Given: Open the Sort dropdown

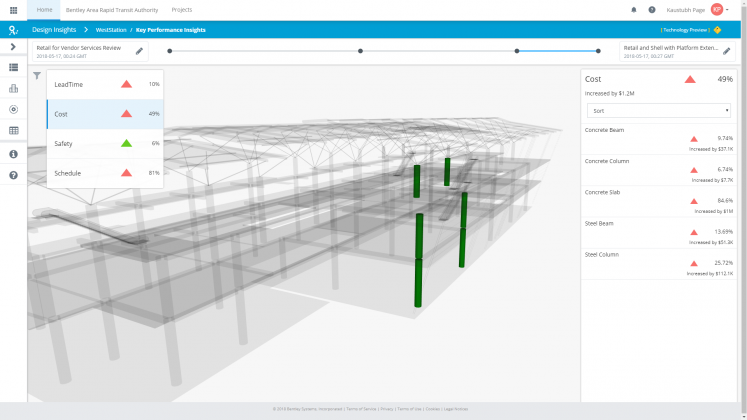Looking at the screenshot, I should click(x=658, y=110).
